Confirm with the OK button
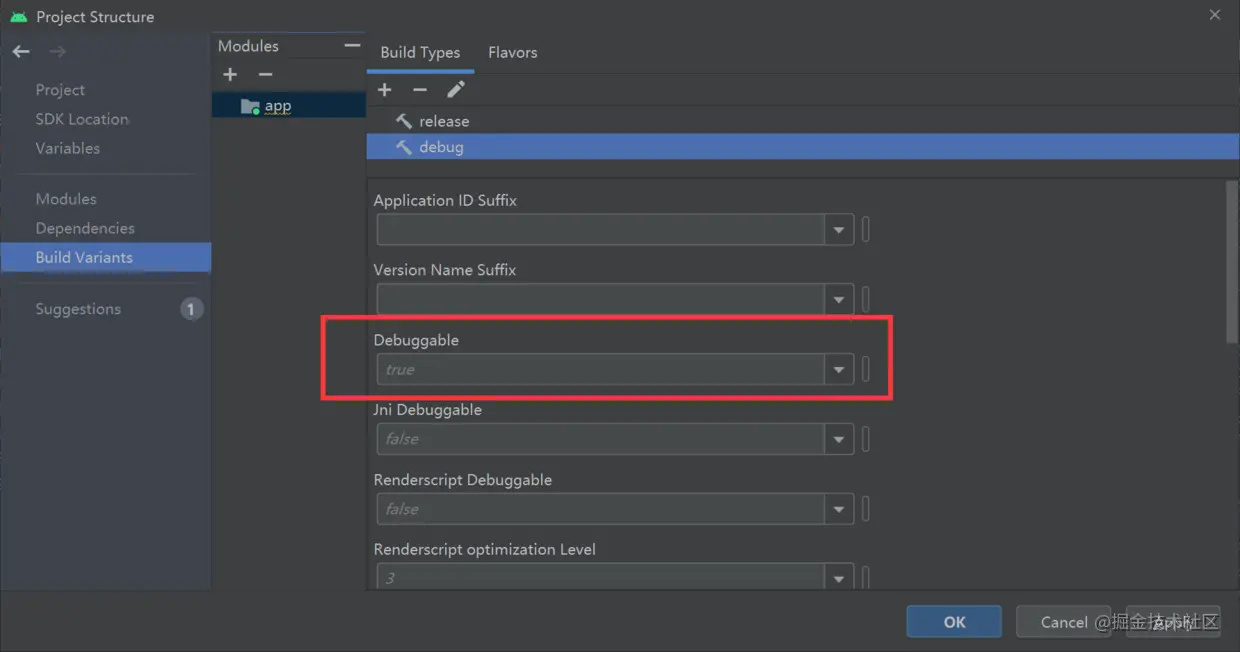Image resolution: width=1240 pixels, height=652 pixels. click(x=954, y=622)
